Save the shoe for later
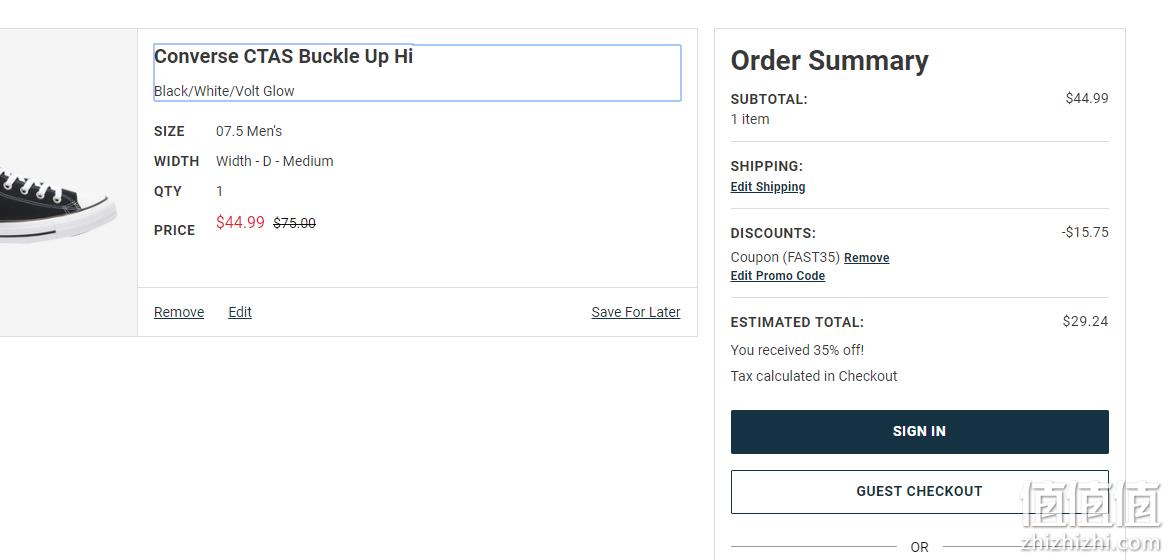The height and width of the screenshot is (560, 1170). pyautogui.click(x=636, y=312)
